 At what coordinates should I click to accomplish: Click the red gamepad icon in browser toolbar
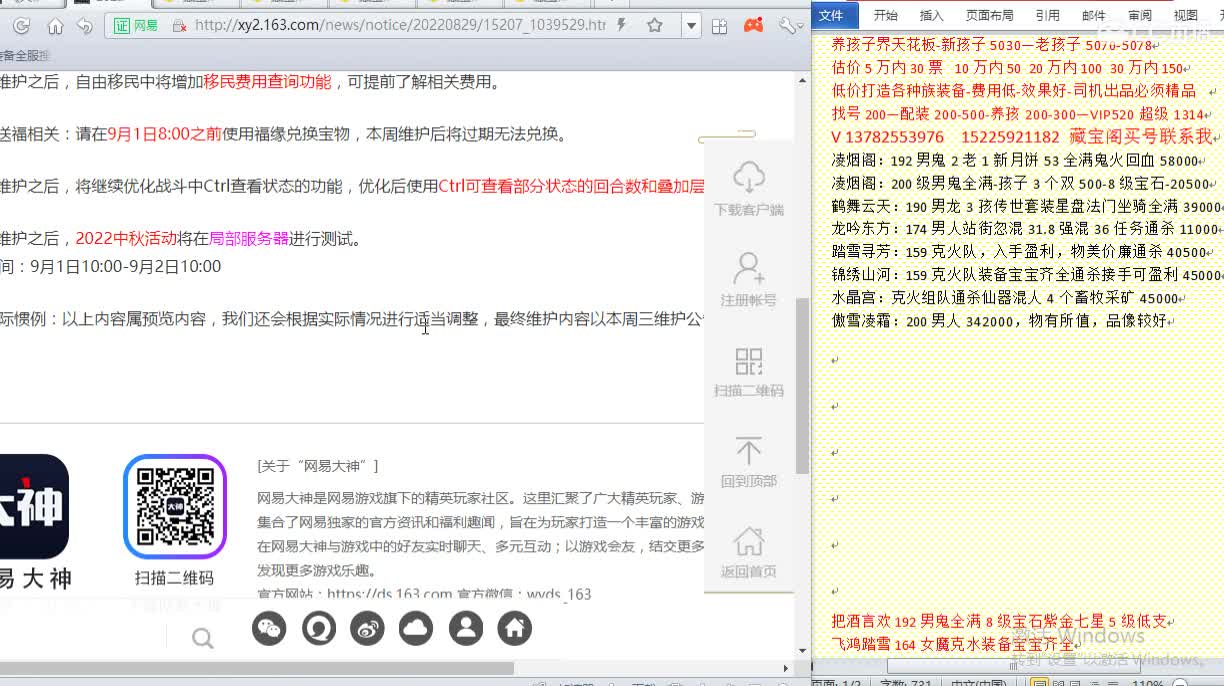click(754, 25)
